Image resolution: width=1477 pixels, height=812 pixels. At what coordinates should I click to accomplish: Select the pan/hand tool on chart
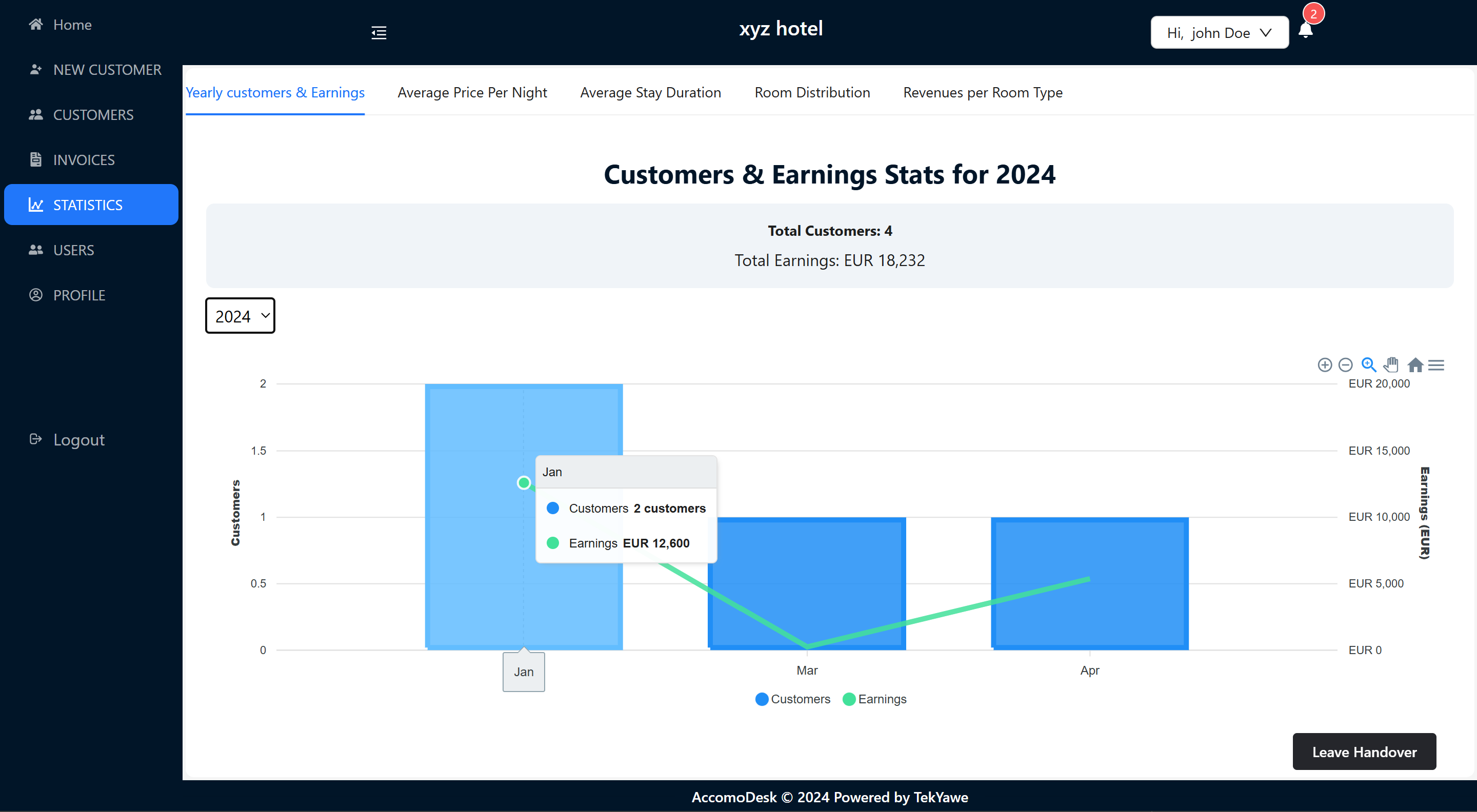pos(1390,364)
